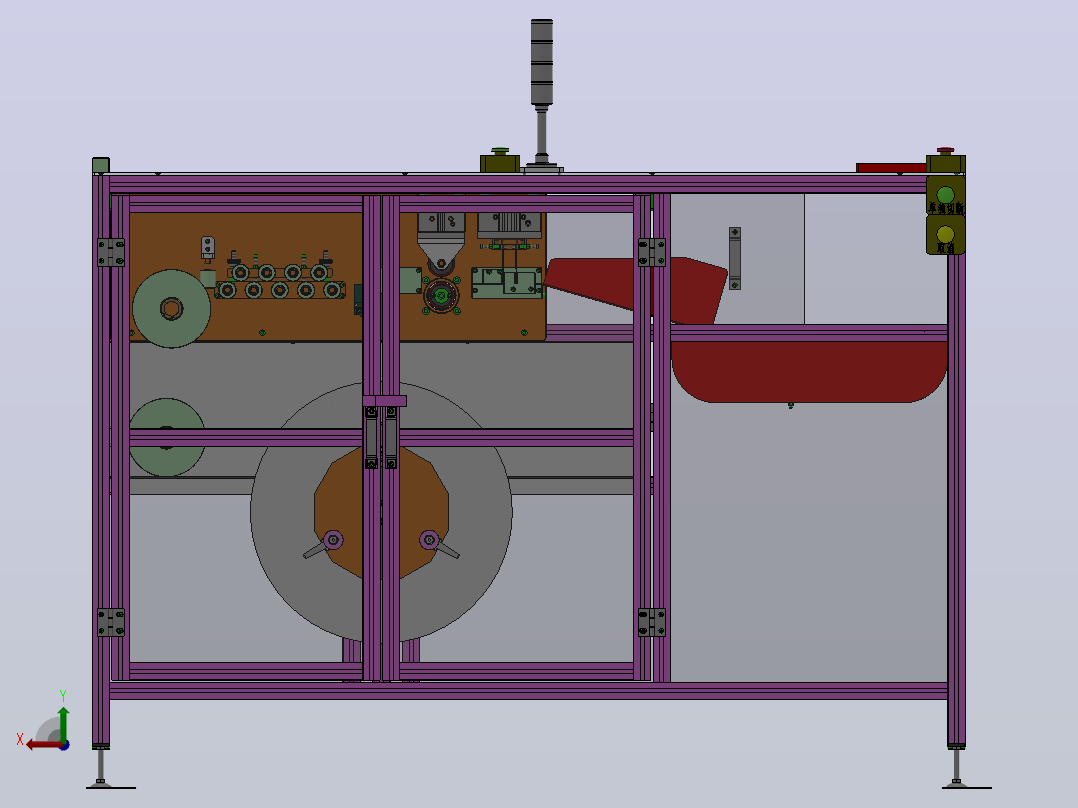Select the large gray reel disc

381,512
